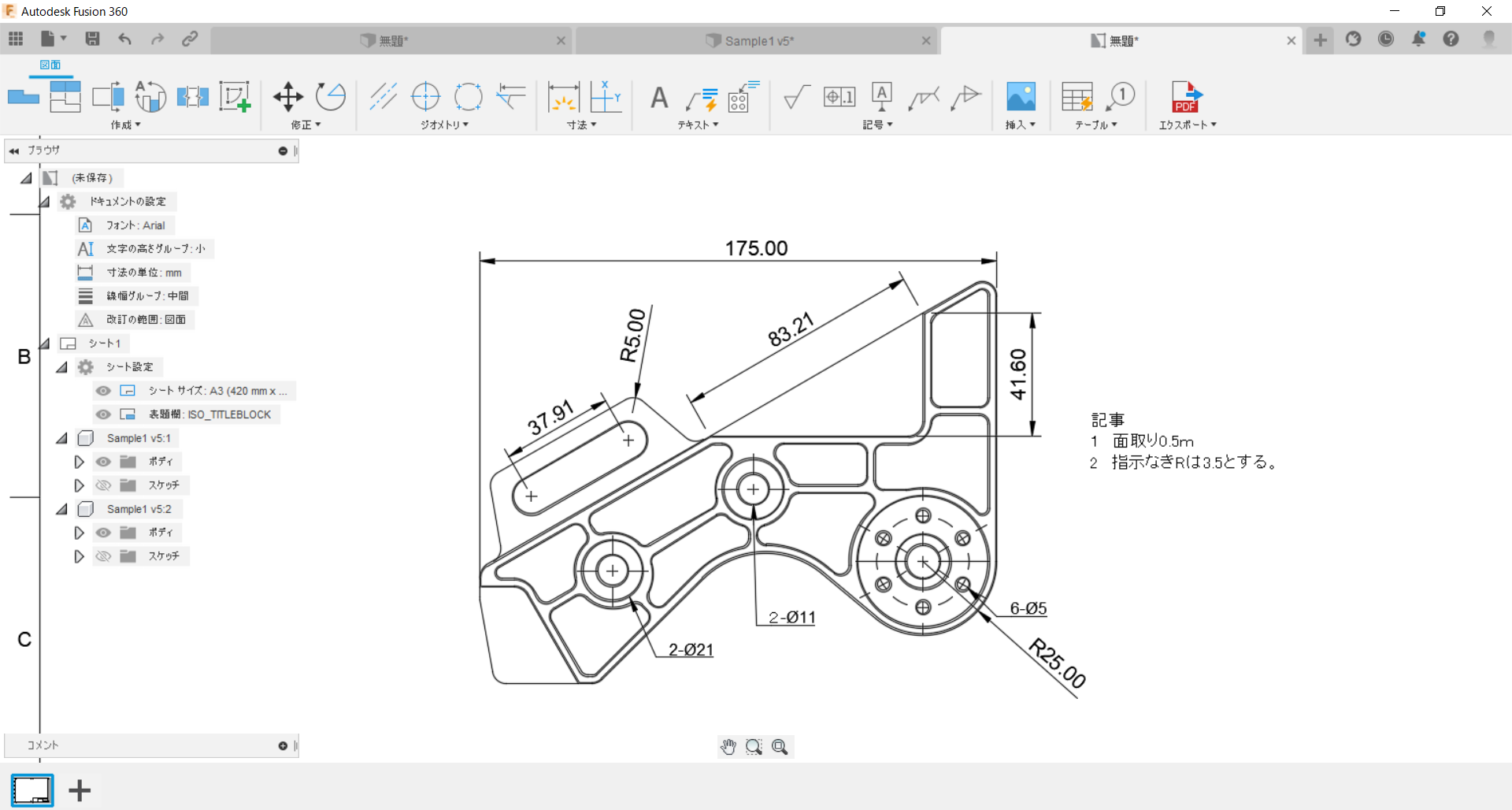
Task: Collapse the Sheet 1 node
Action: (x=45, y=344)
